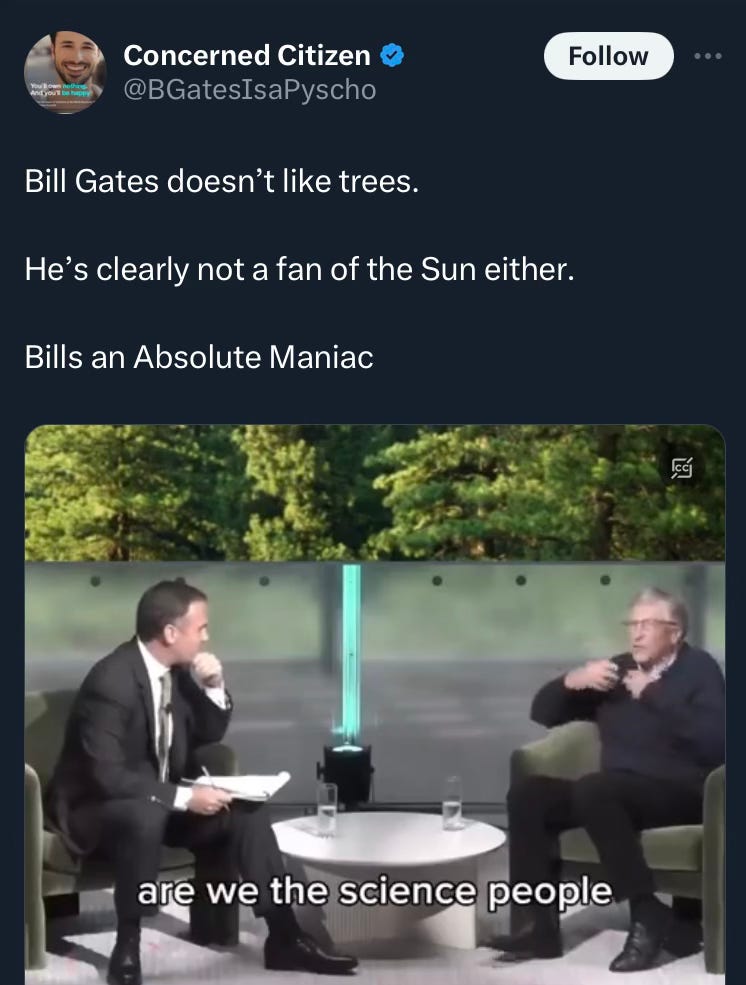Viewport: 746px width, 985px height.
Task: Click the 'are we the science people' subtitle
Action: coord(374,891)
